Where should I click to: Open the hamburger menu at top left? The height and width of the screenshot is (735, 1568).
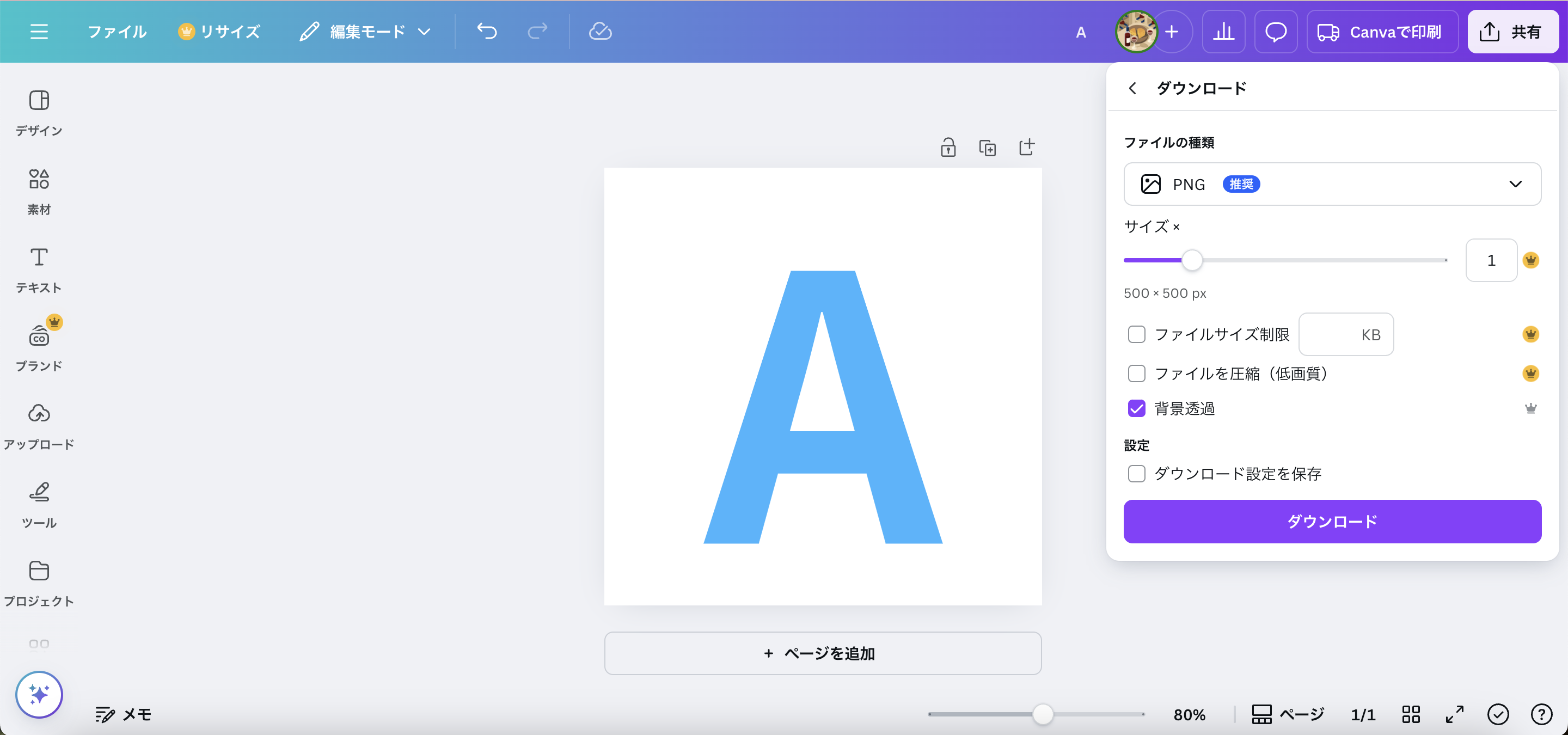(x=38, y=31)
